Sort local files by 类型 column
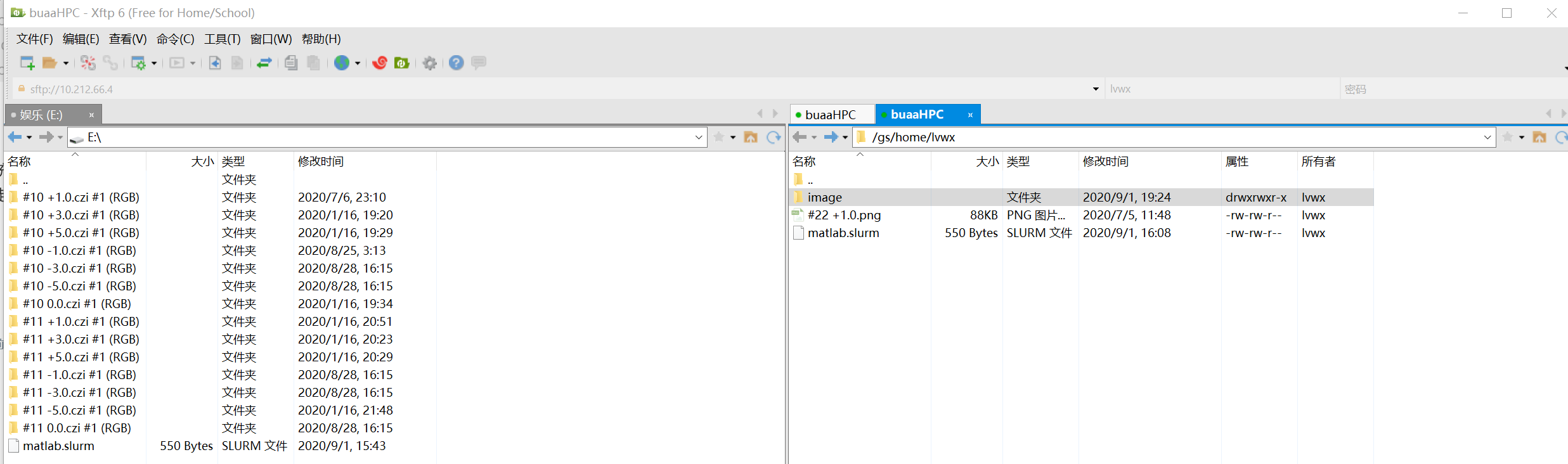This screenshot has height=464, width=1568. [x=256, y=162]
